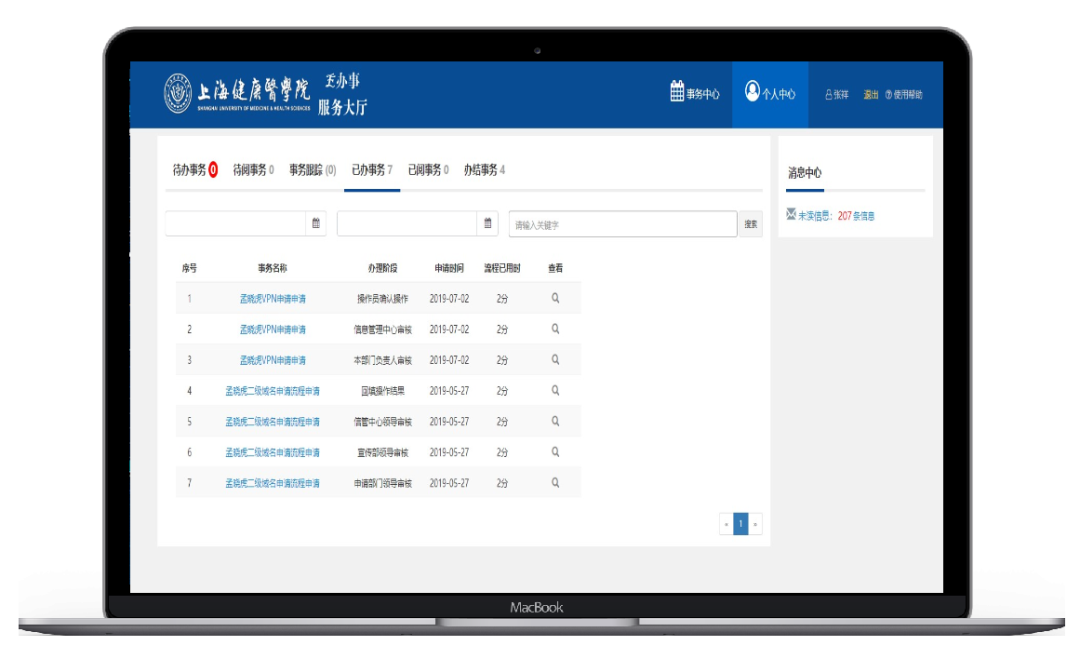This screenshot has height=659, width=1080.
Task: Open 事务中心 from the top navigation
Action: click(x=695, y=94)
